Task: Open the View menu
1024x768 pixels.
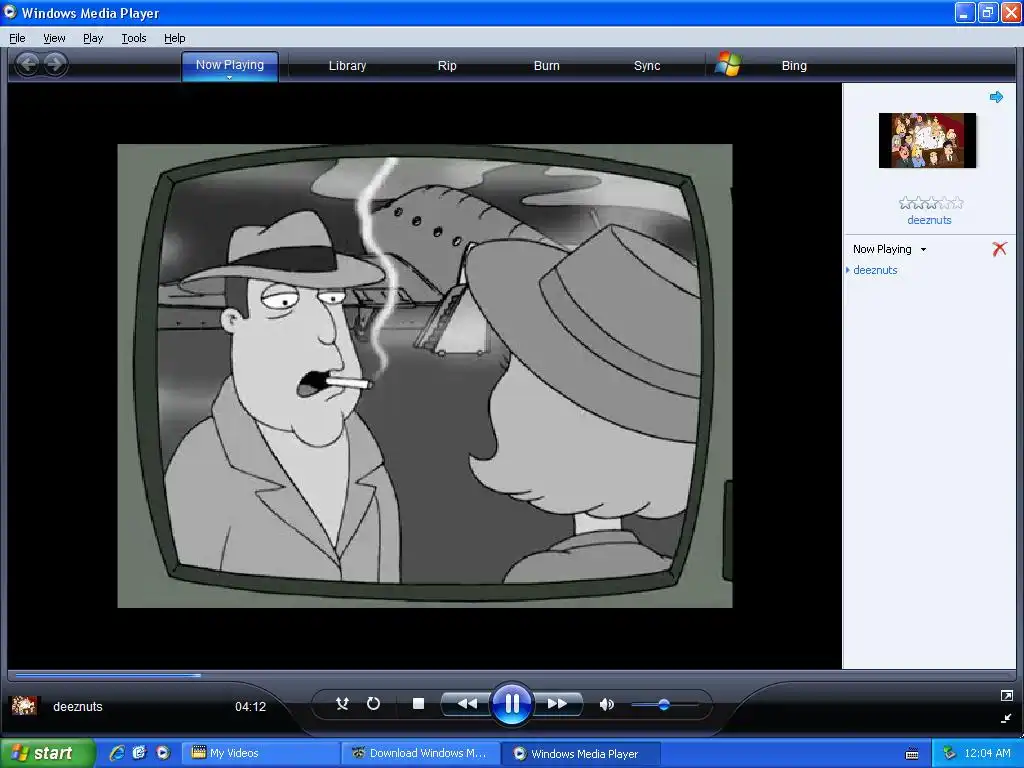Action: click(x=54, y=38)
